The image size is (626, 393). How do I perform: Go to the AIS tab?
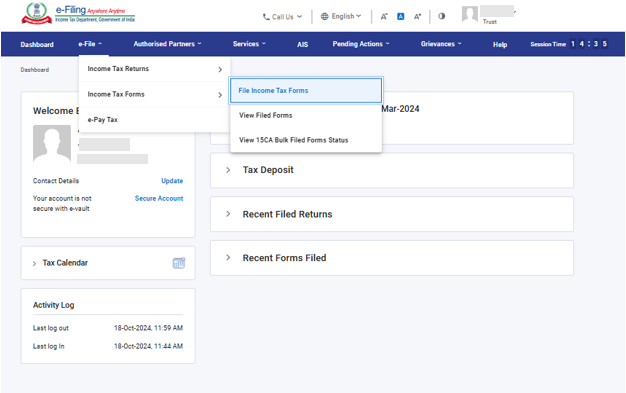coord(302,44)
